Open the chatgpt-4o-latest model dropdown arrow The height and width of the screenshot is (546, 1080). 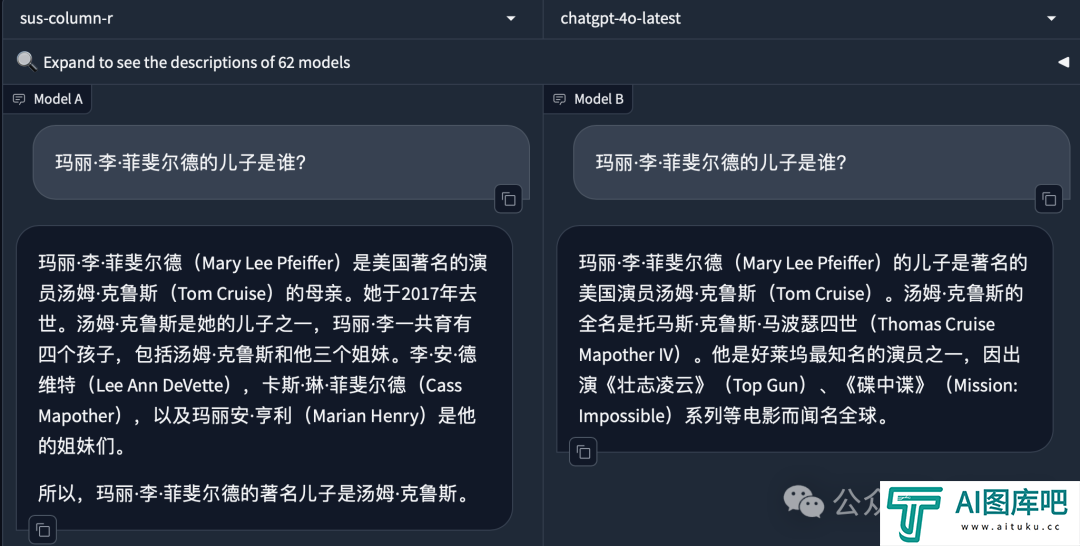point(1051,19)
